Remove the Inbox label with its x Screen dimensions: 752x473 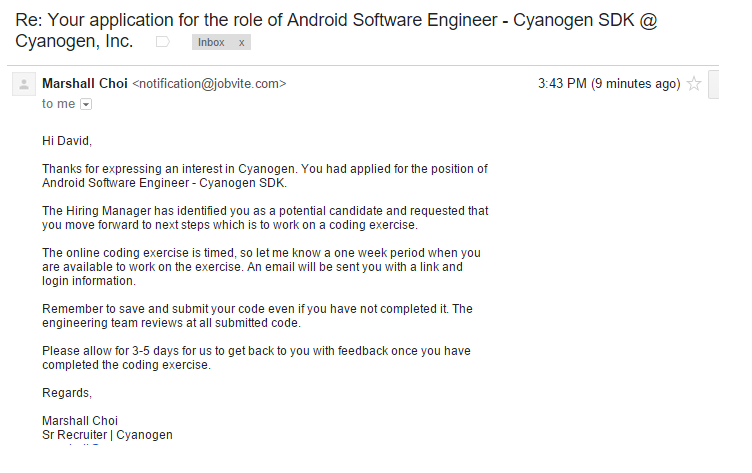(242, 42)
